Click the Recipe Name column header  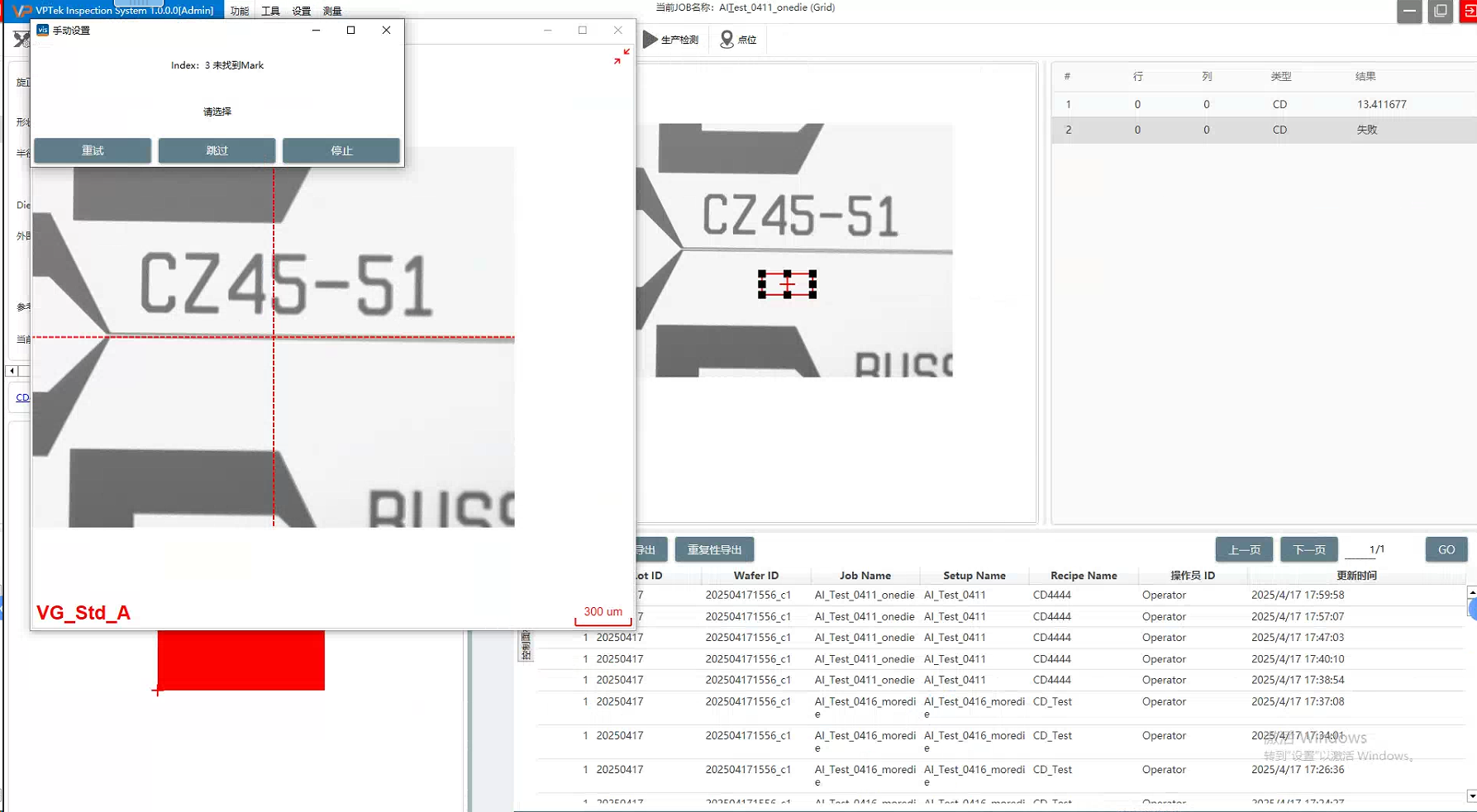pos(1084,576)
